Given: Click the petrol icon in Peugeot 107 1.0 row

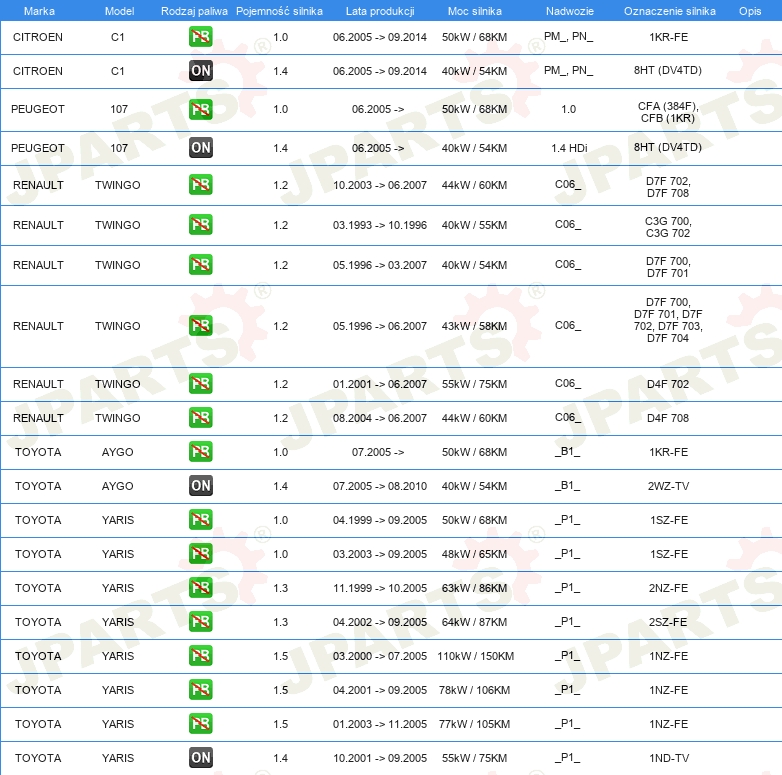Looking at the screenshot, I should click(200, 109).
